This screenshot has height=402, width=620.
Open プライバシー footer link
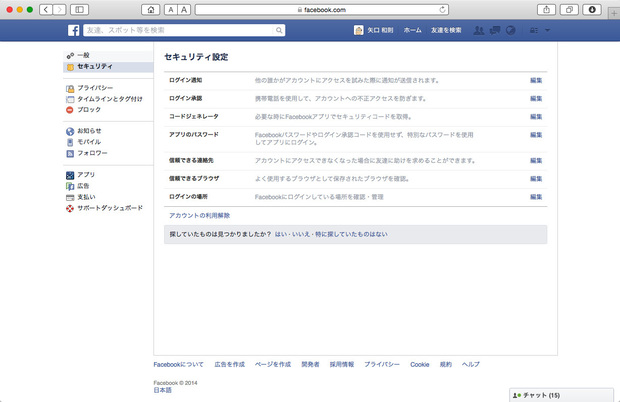(382, 364)
